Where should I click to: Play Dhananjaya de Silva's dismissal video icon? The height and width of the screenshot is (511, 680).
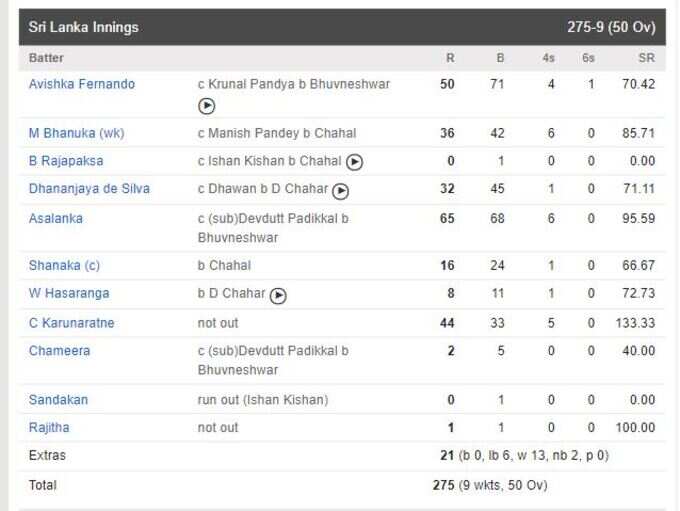click(340, 191)
